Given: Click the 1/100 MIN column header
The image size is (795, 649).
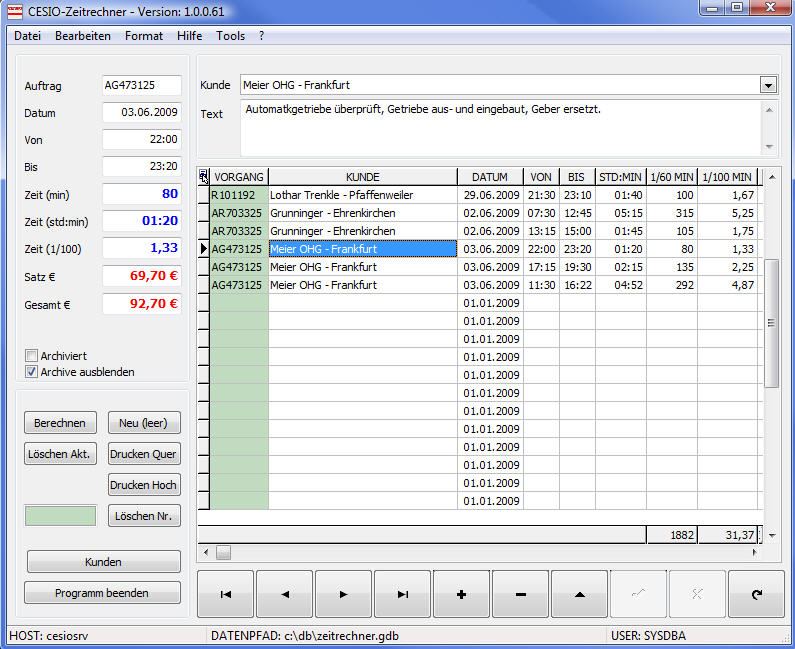Looking at the screenshot, I should tap(727, 177).
